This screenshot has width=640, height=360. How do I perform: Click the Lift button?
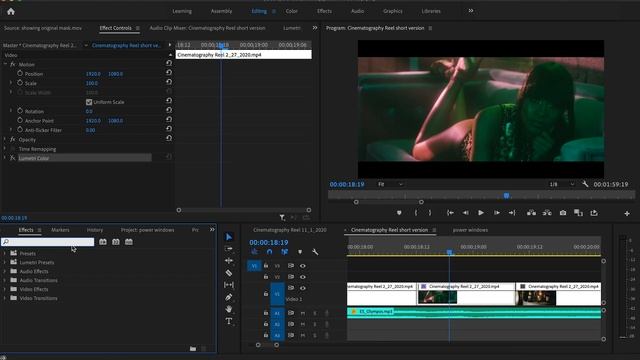[531, 213]
